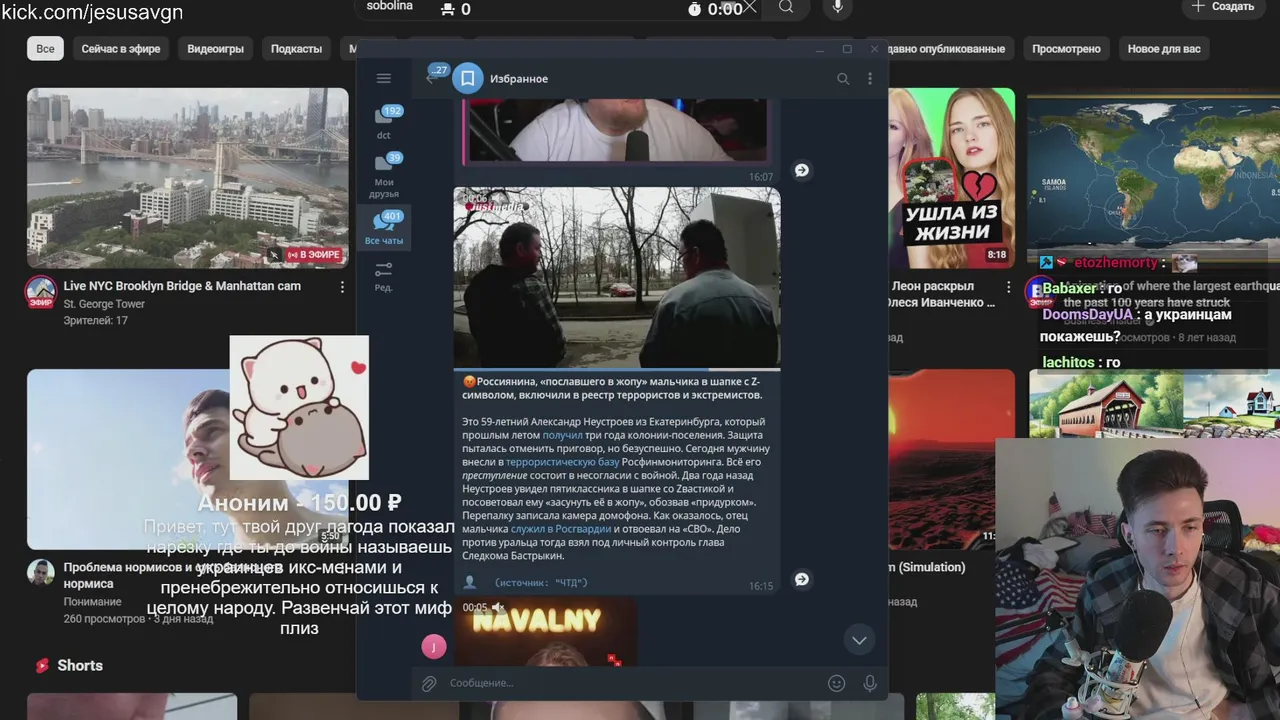The height and width of the screenshot is (720, 1280).
Task: Minimize the Telegram window
Action: click(x=820, y=49)
